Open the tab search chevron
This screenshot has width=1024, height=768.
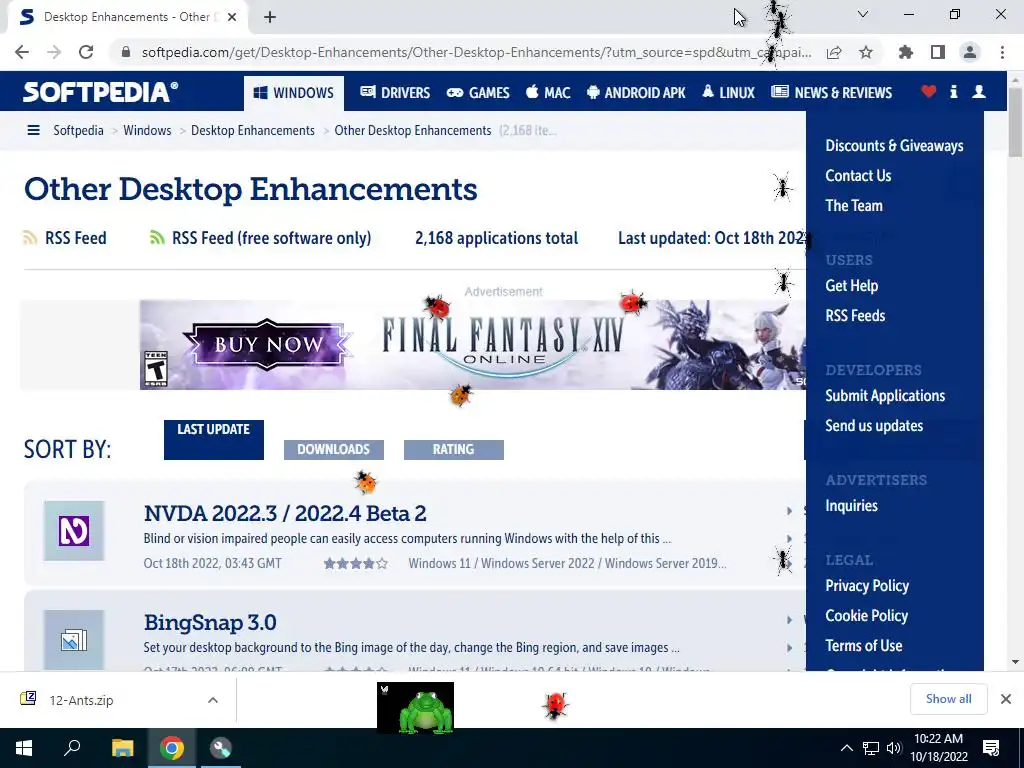click(x=863, y=14)
